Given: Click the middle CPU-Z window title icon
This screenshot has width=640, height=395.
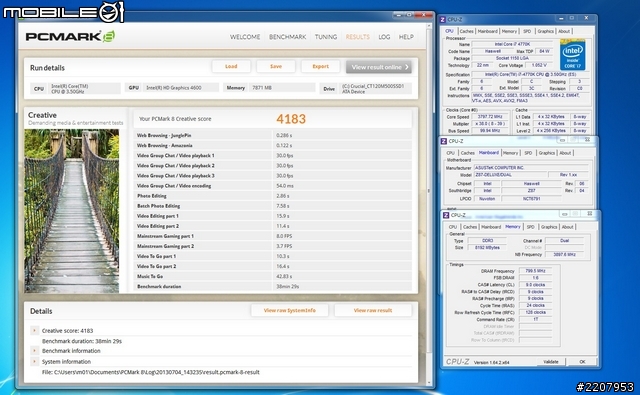Looking at the screenshot, I should point(444,141).
